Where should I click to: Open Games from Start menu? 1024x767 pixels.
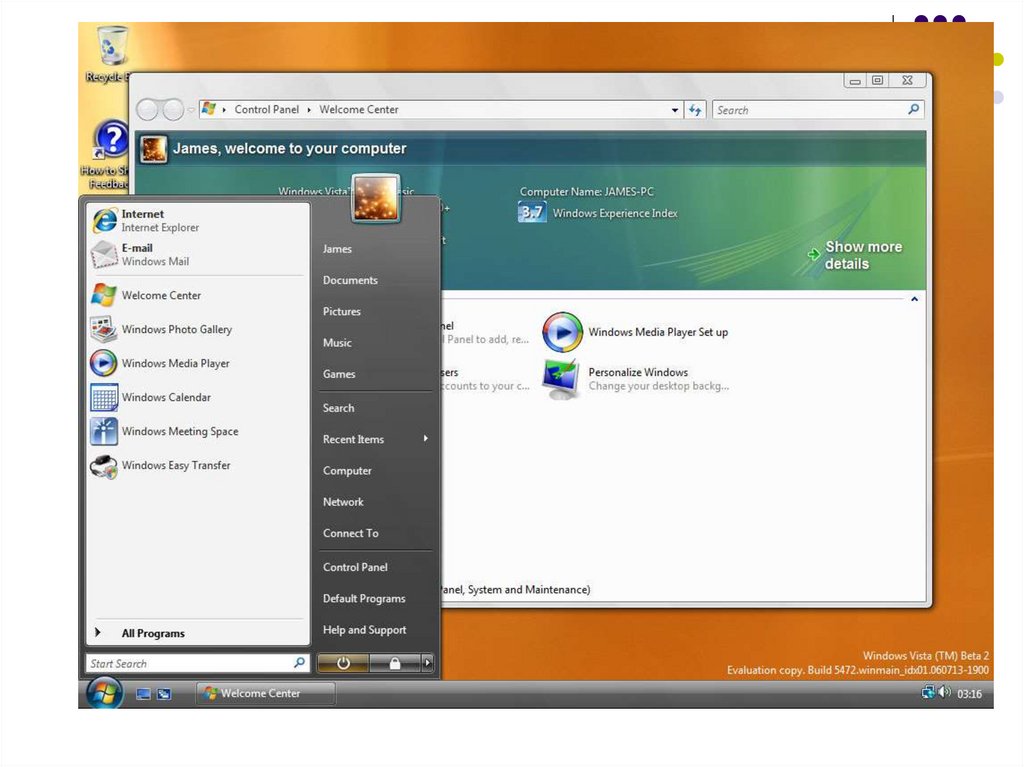pyautogui.click(x=339, y=374)
